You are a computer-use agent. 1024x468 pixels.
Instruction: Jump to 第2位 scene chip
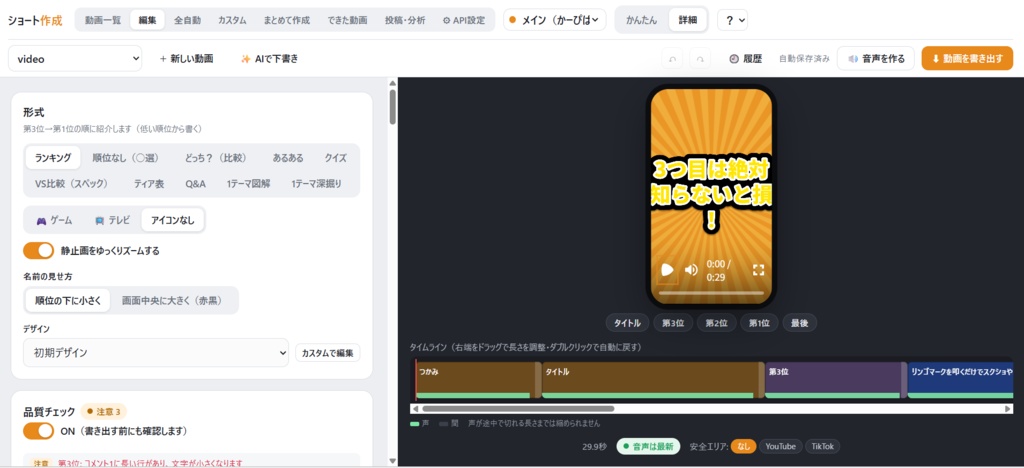point(716,323)
